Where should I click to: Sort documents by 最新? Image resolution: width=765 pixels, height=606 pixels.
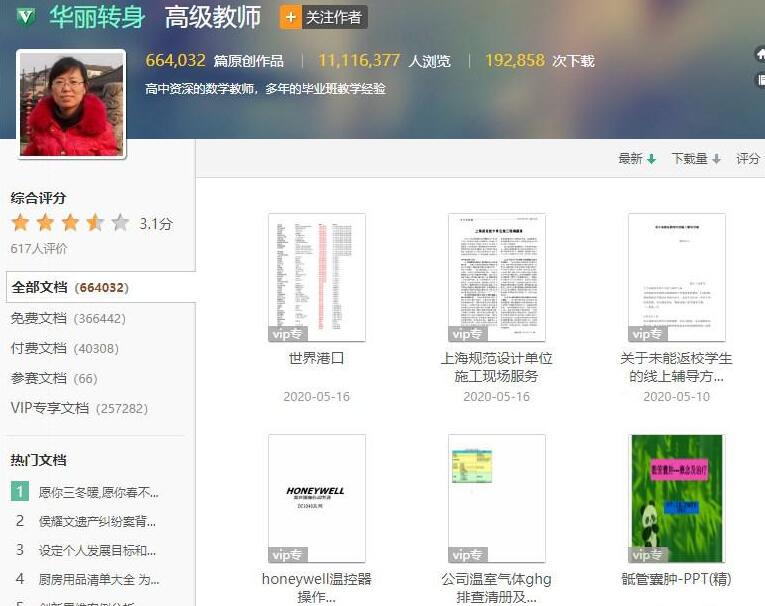630,159
